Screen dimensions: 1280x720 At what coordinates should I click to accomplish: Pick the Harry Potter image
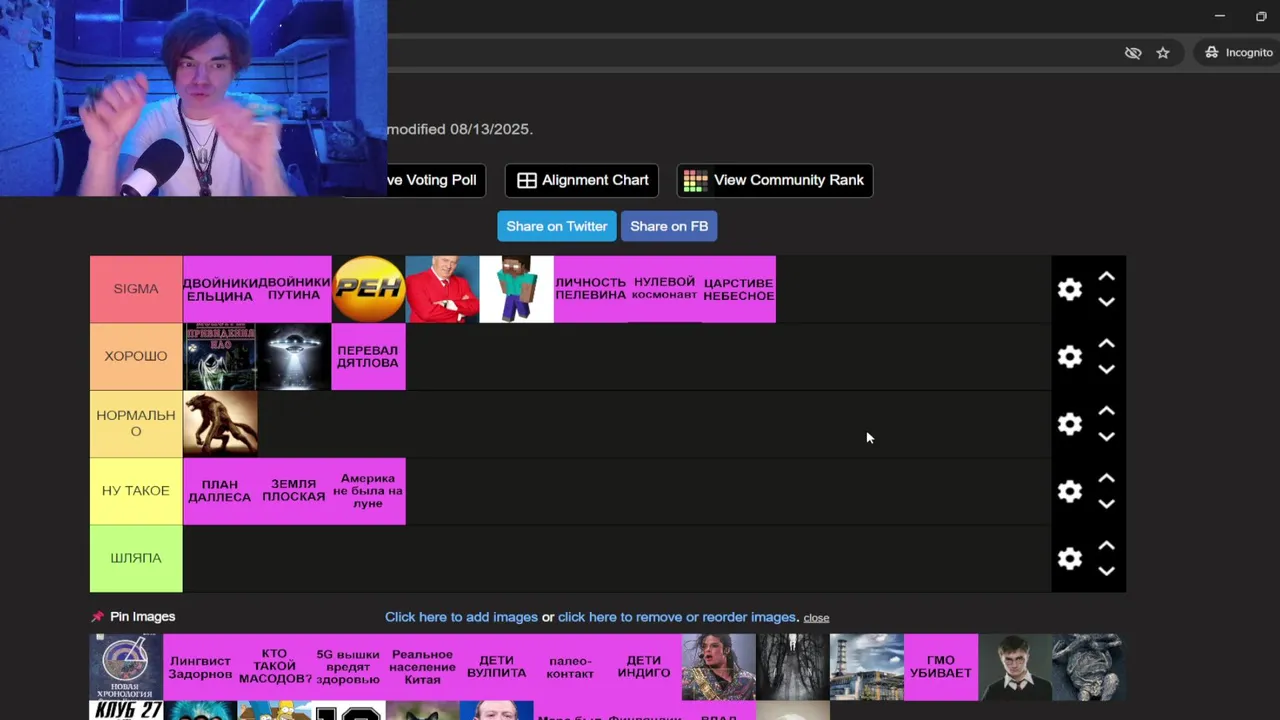pos(1014,667)
